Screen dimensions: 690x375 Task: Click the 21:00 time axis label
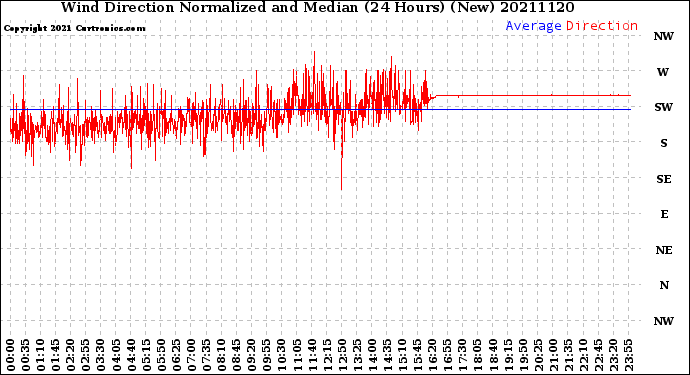click(553, 355)
